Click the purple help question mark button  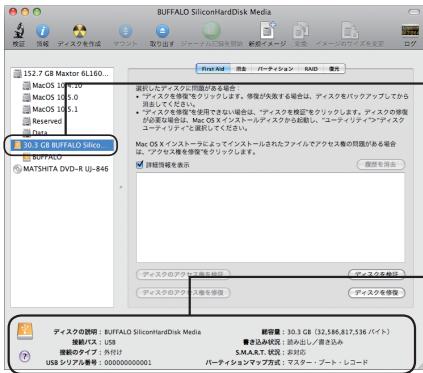(25, 356)
